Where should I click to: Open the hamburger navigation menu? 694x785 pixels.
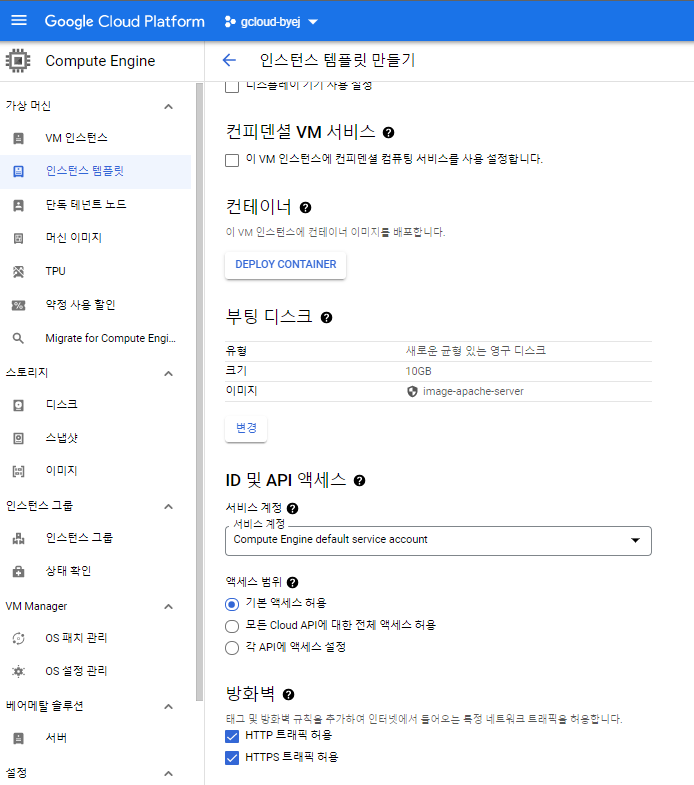(19, 21)
